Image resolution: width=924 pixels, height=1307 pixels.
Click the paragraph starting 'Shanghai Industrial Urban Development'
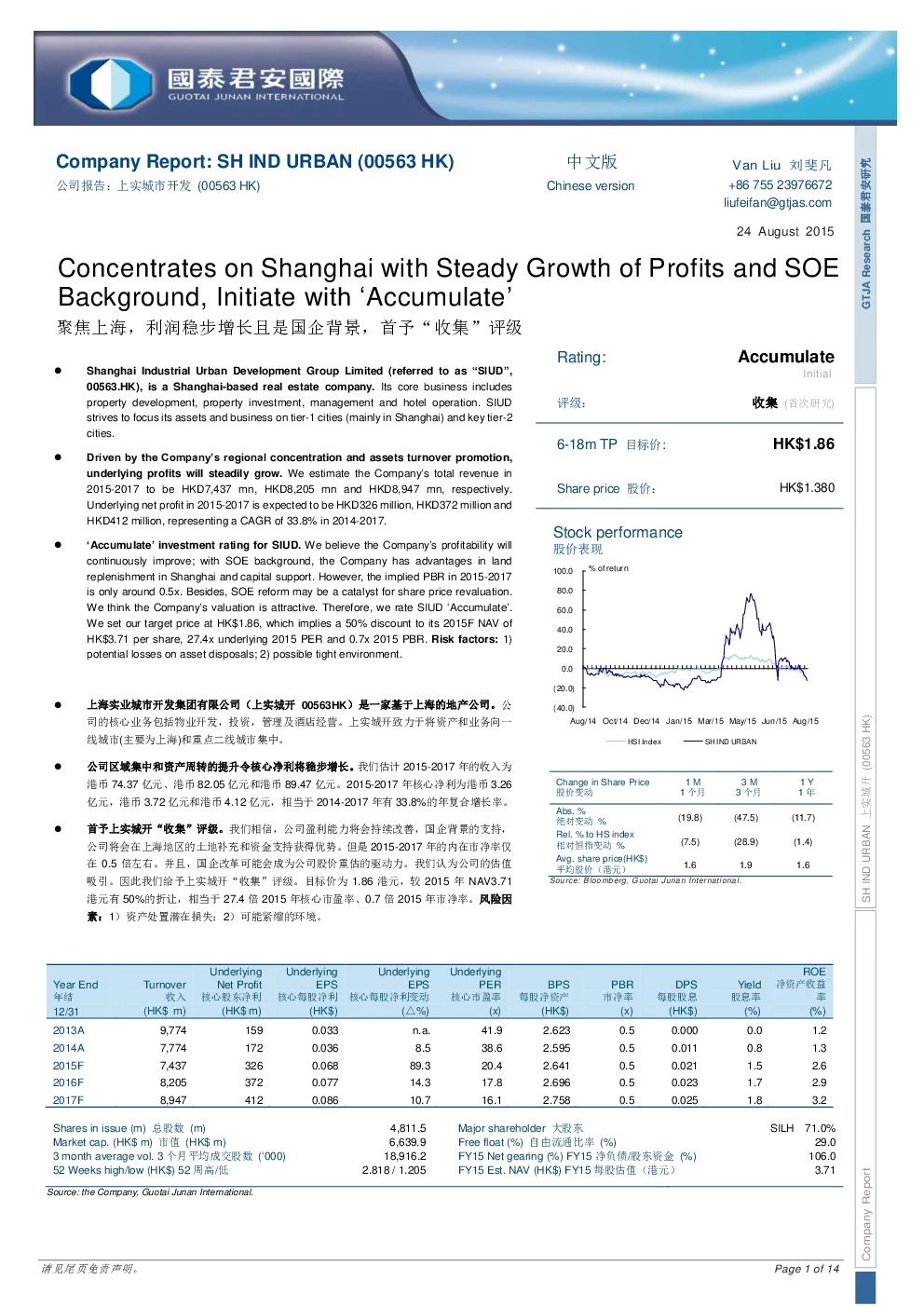coord(299,402)
